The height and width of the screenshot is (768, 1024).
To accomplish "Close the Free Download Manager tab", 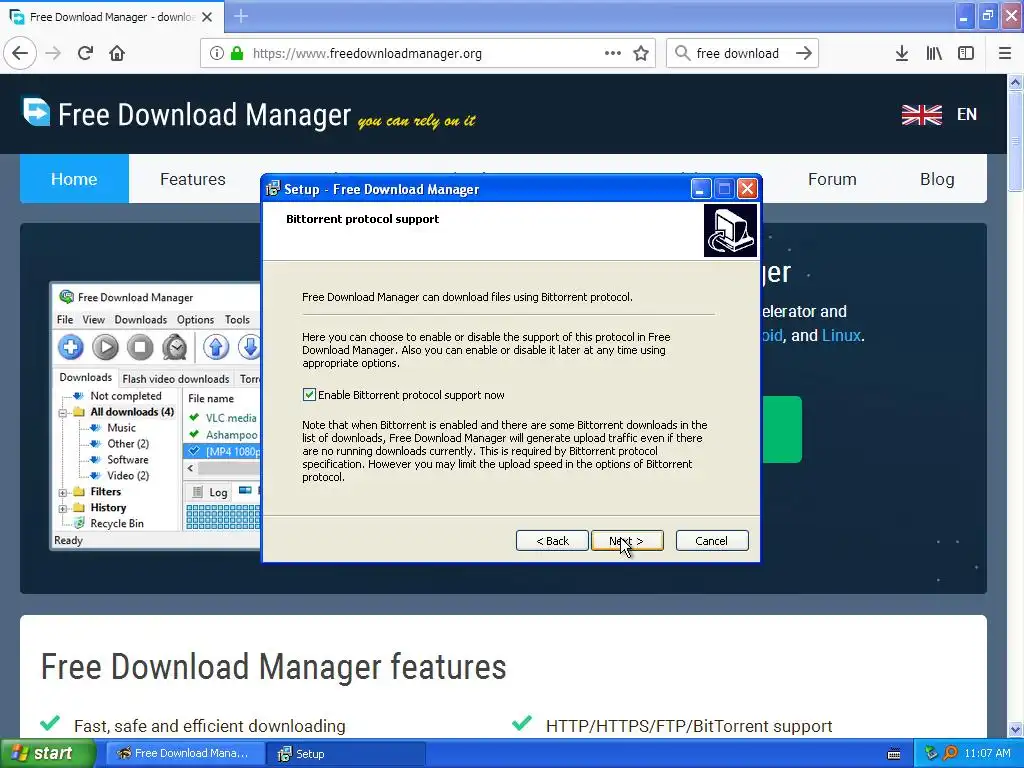I will click(207, 17).
